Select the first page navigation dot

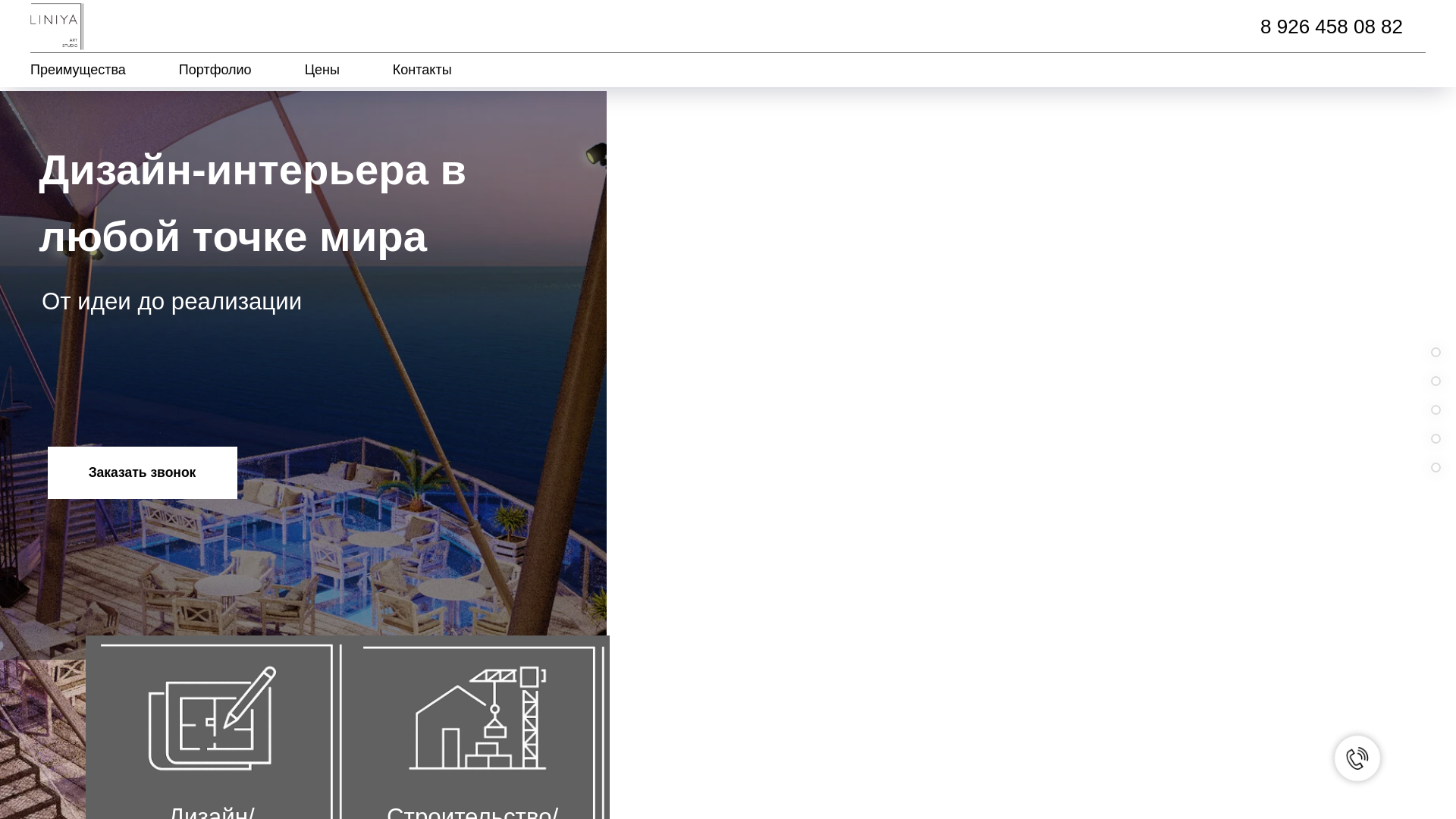(x=1436, y=352)
